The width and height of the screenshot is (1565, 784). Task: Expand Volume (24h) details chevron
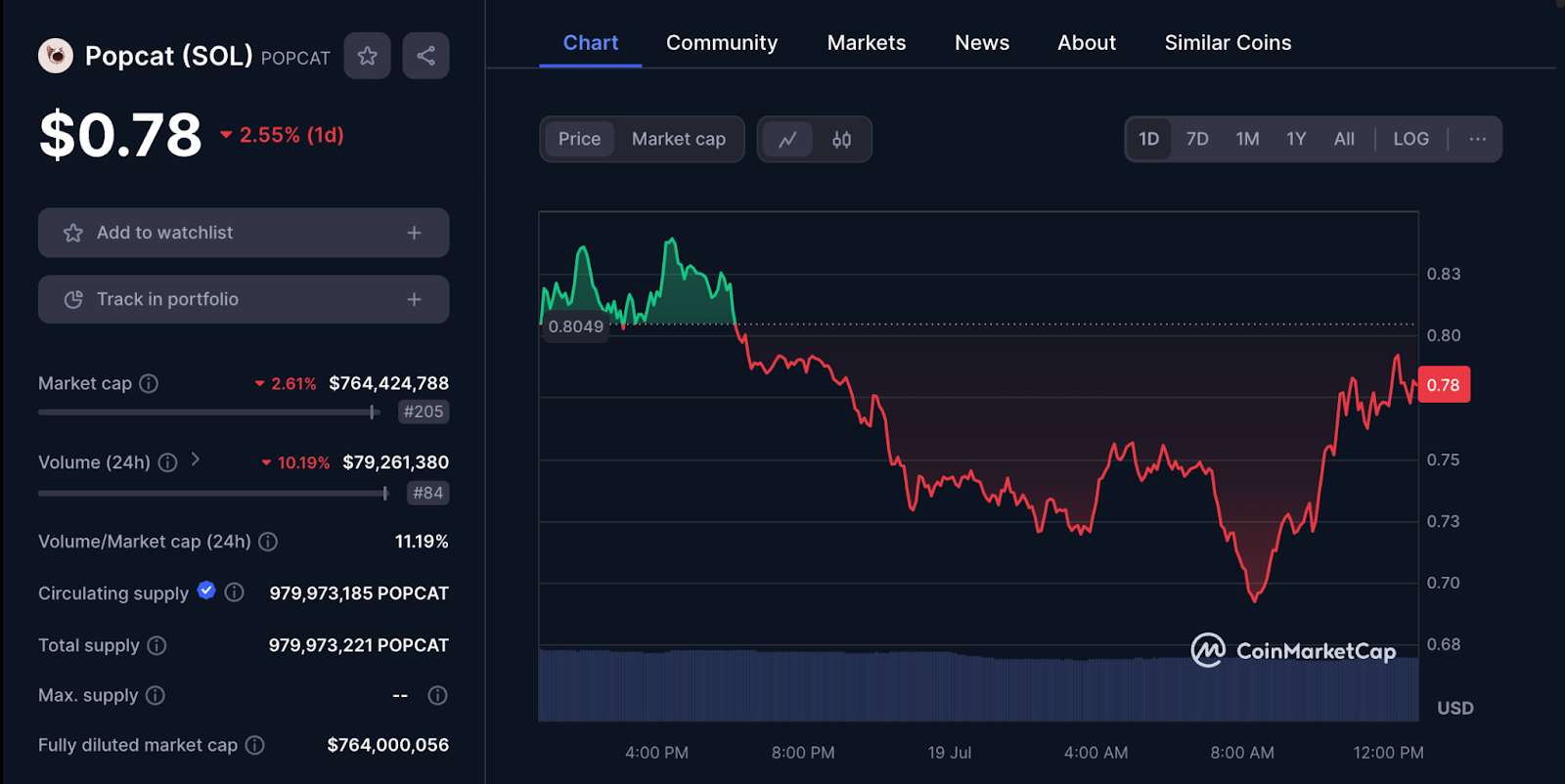[196, 458]
